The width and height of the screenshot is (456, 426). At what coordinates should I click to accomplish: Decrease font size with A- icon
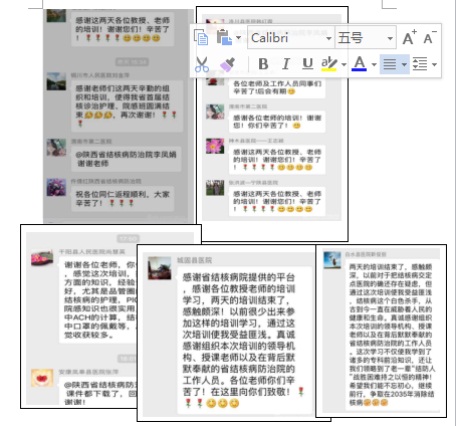point(430,37)
